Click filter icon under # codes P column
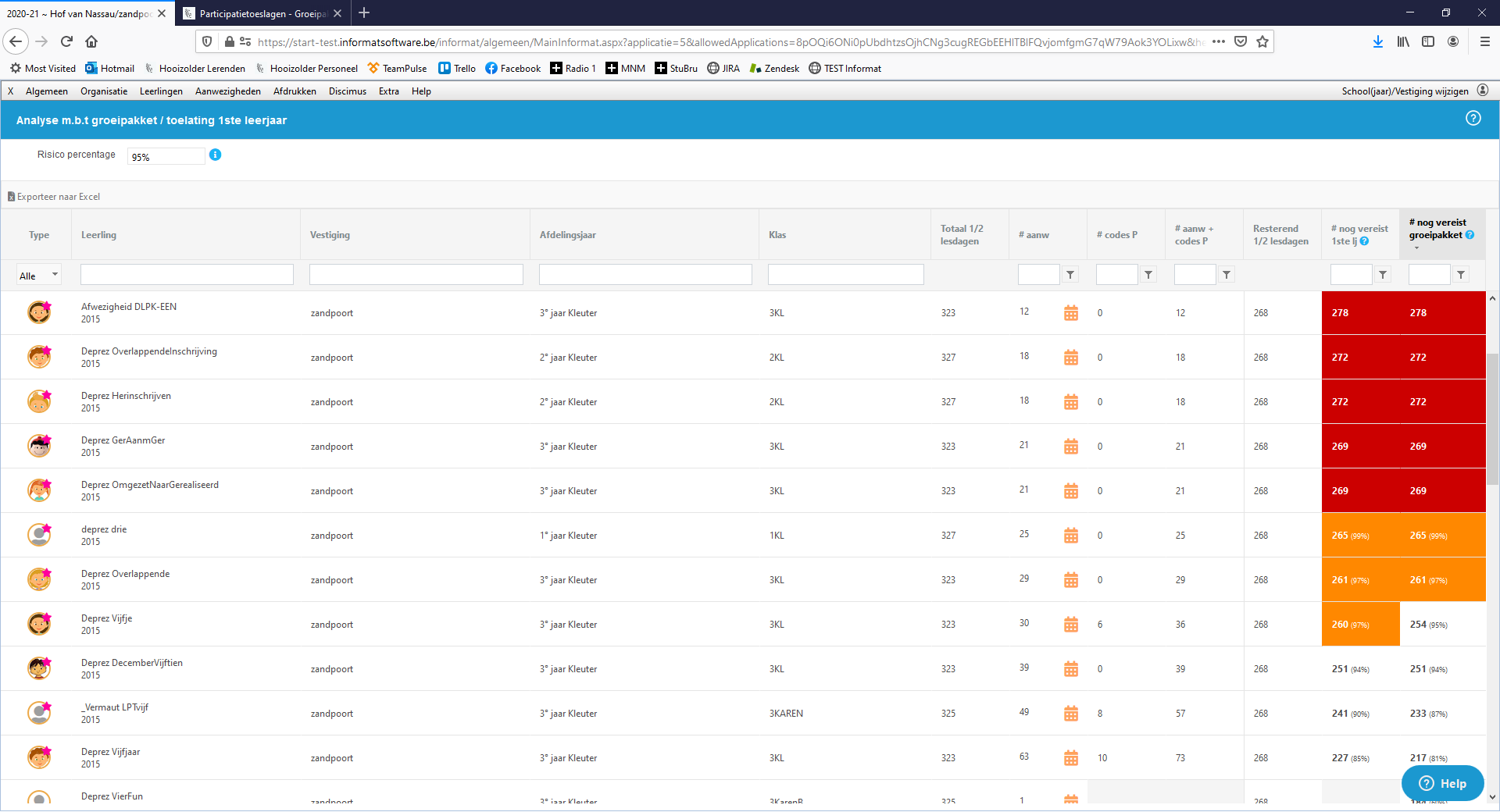Image resolution: width=1500 pixels, height=812 pixels. (1148, 275)
